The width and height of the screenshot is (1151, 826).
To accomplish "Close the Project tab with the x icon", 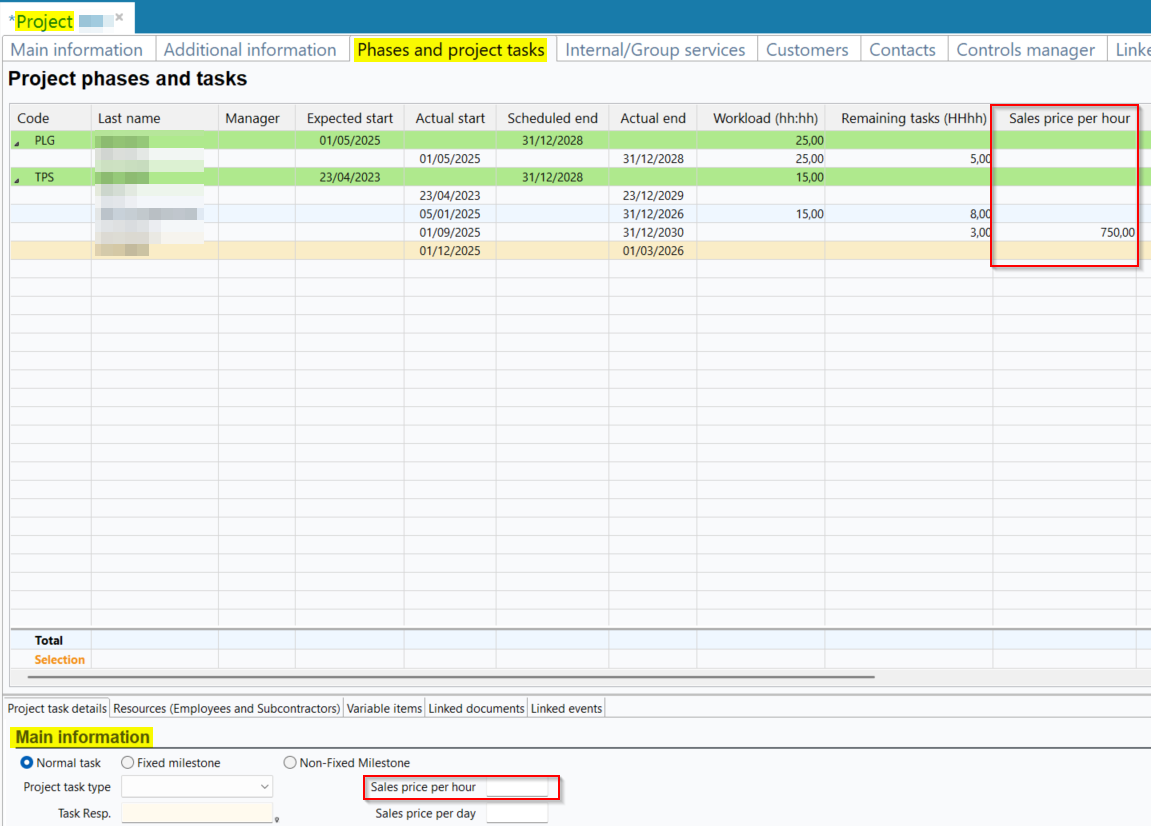I will coord(119,17).
